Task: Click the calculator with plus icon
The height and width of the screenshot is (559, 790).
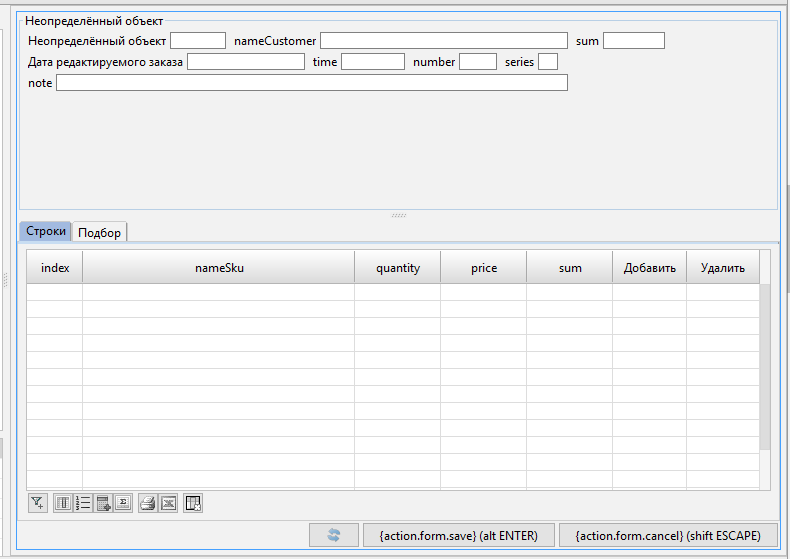Action: [103, 503]
